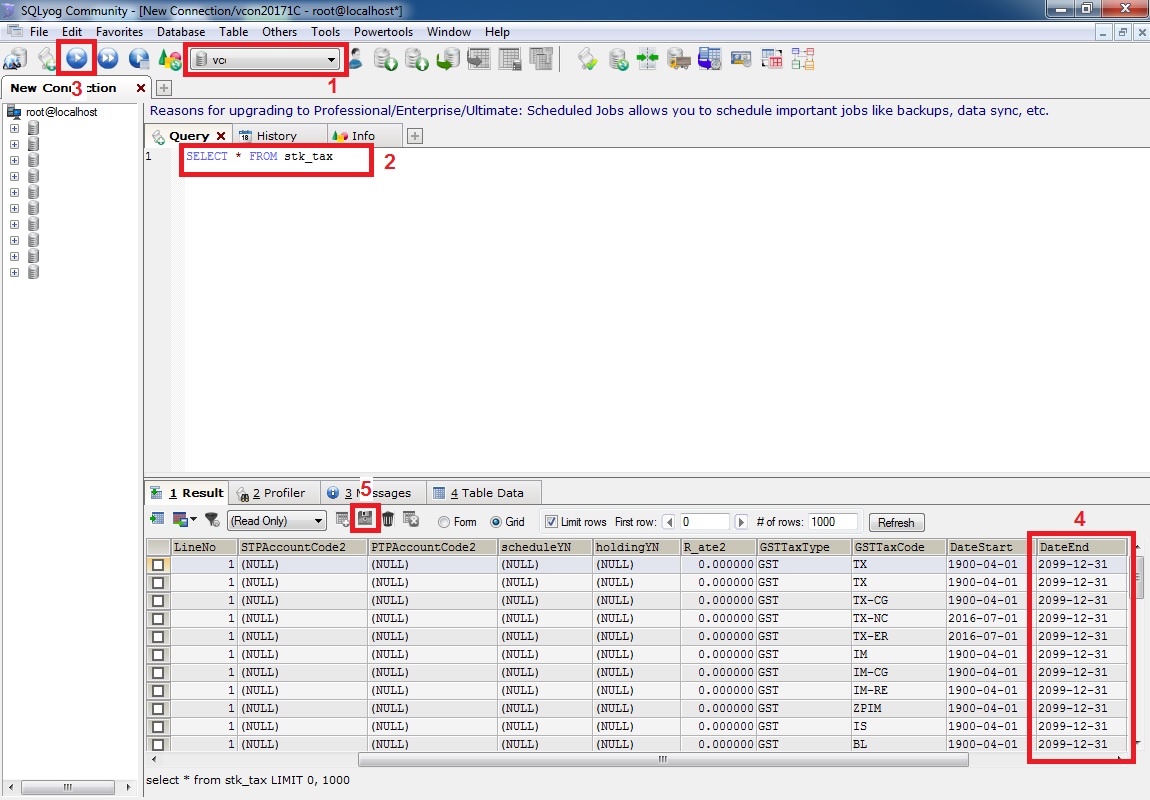1150x800 pixels.
Task: Click the save changes floppy disk icon
Action: pos(366,519)
